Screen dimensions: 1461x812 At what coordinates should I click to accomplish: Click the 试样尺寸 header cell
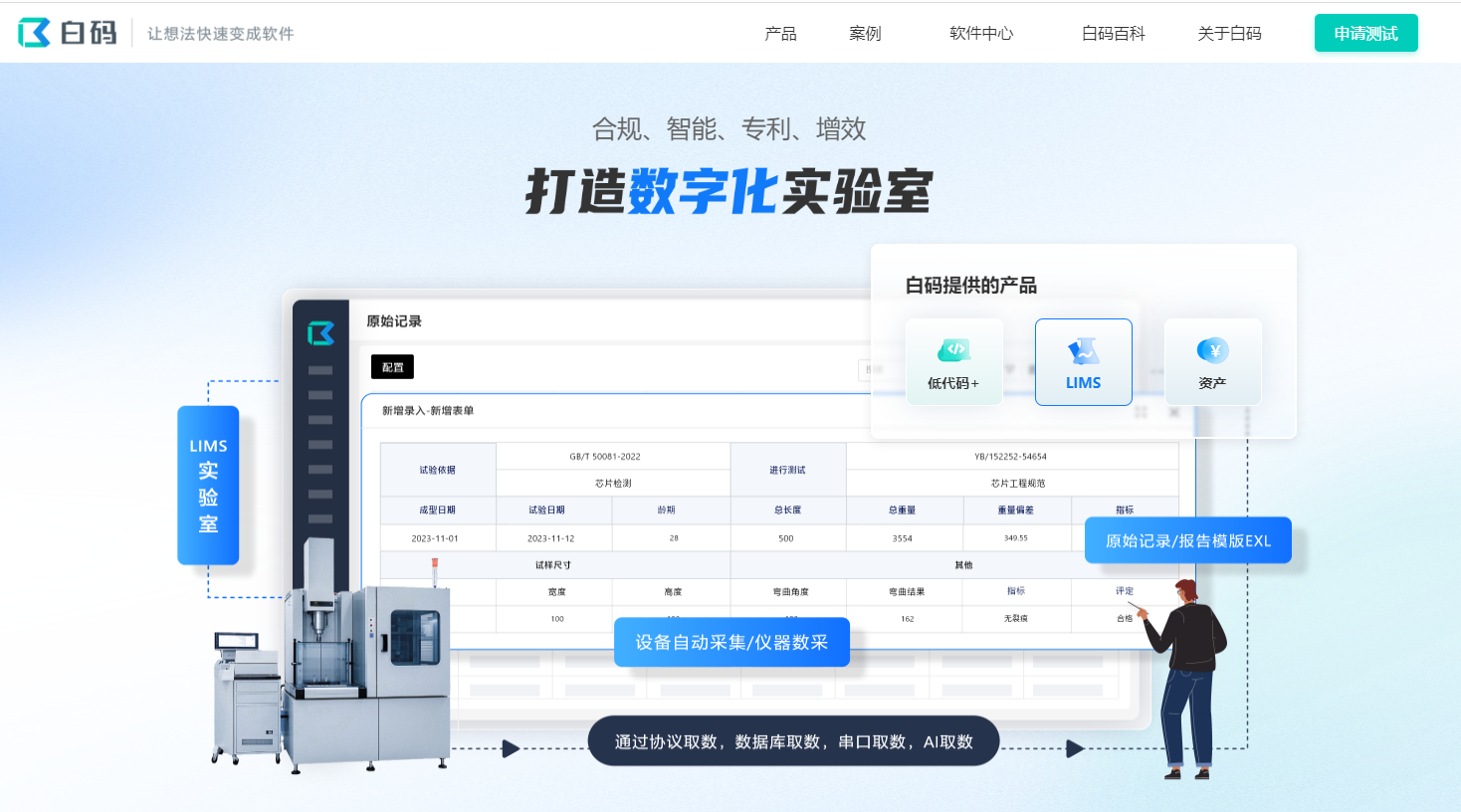[553, 565]
